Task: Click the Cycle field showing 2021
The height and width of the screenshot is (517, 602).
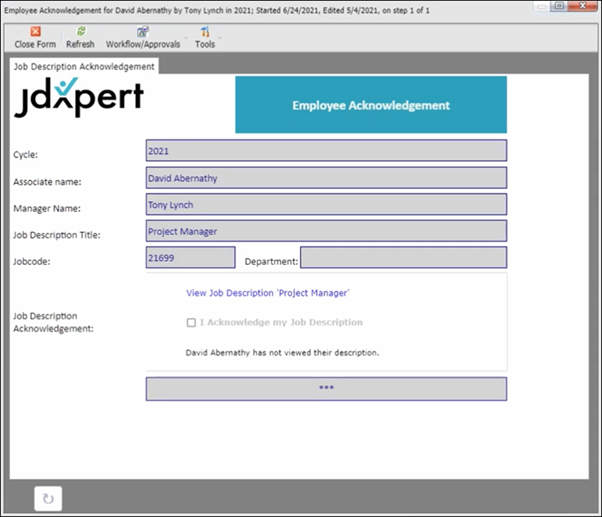Action: tap(326, 150)
